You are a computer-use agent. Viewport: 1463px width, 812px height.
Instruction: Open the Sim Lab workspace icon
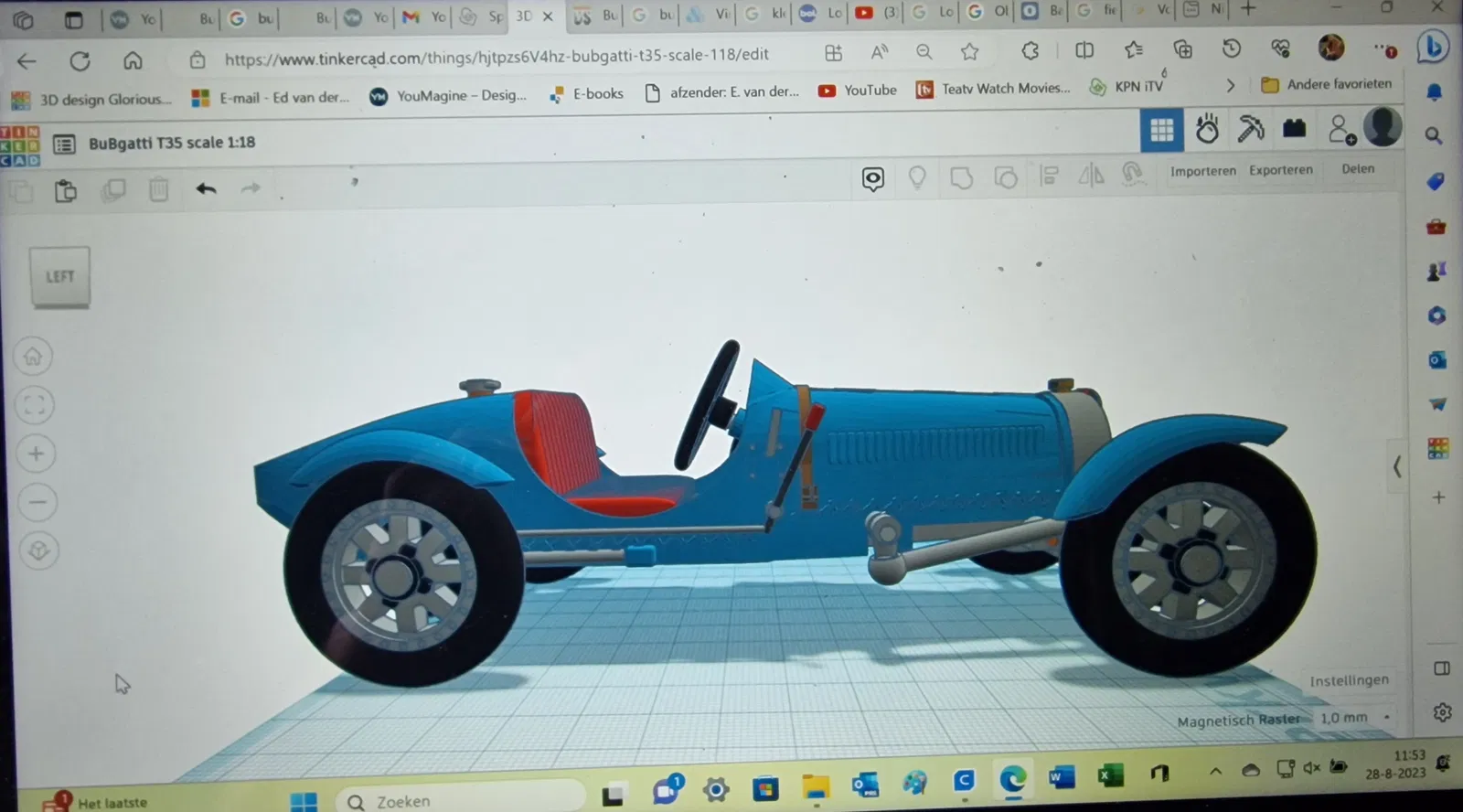pyautogui.click(x=1207, y=129)
